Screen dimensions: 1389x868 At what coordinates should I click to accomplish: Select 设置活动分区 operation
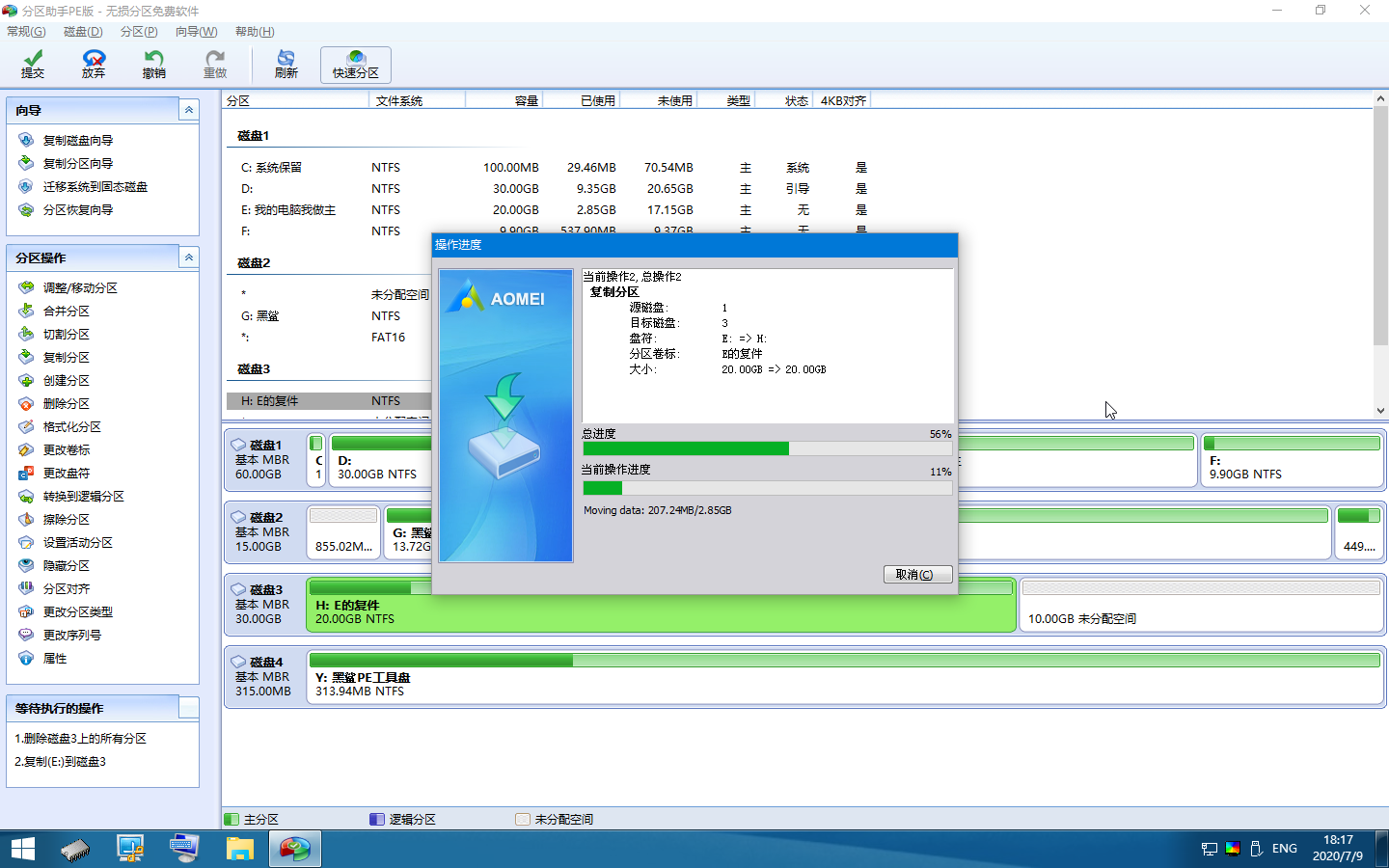(77, 542)
